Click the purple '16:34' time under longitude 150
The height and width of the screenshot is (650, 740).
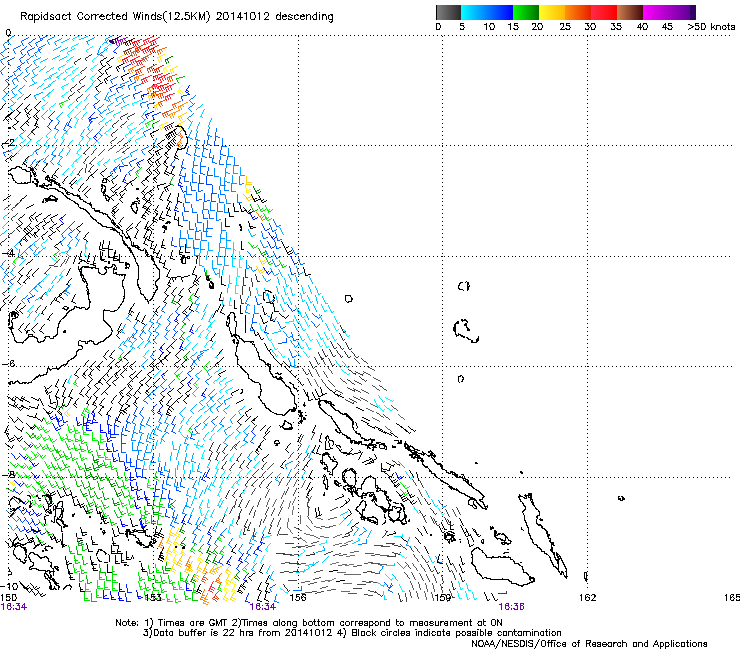(14, 607)
